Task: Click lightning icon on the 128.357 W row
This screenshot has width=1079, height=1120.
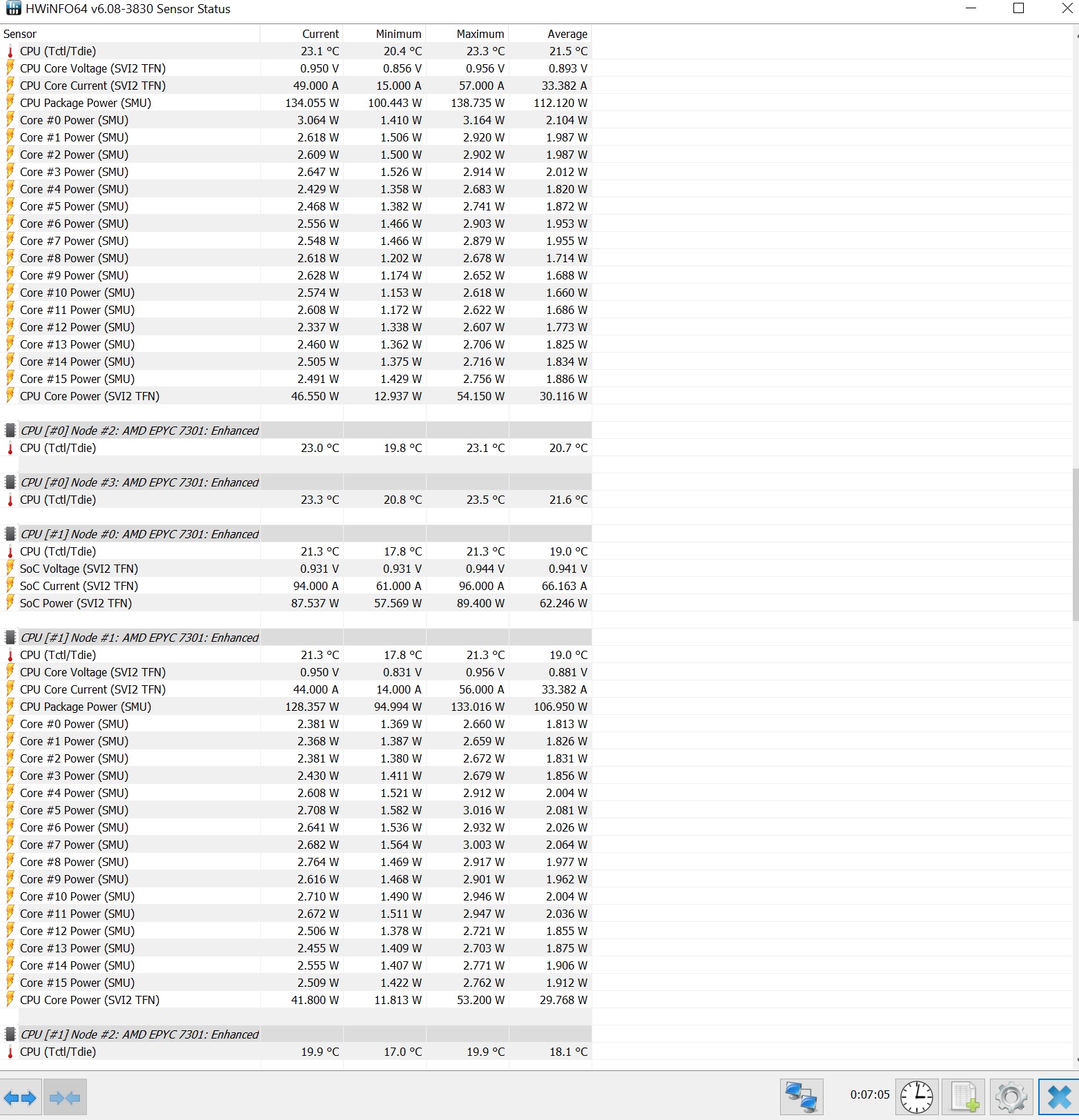Action: click(10, 707)
